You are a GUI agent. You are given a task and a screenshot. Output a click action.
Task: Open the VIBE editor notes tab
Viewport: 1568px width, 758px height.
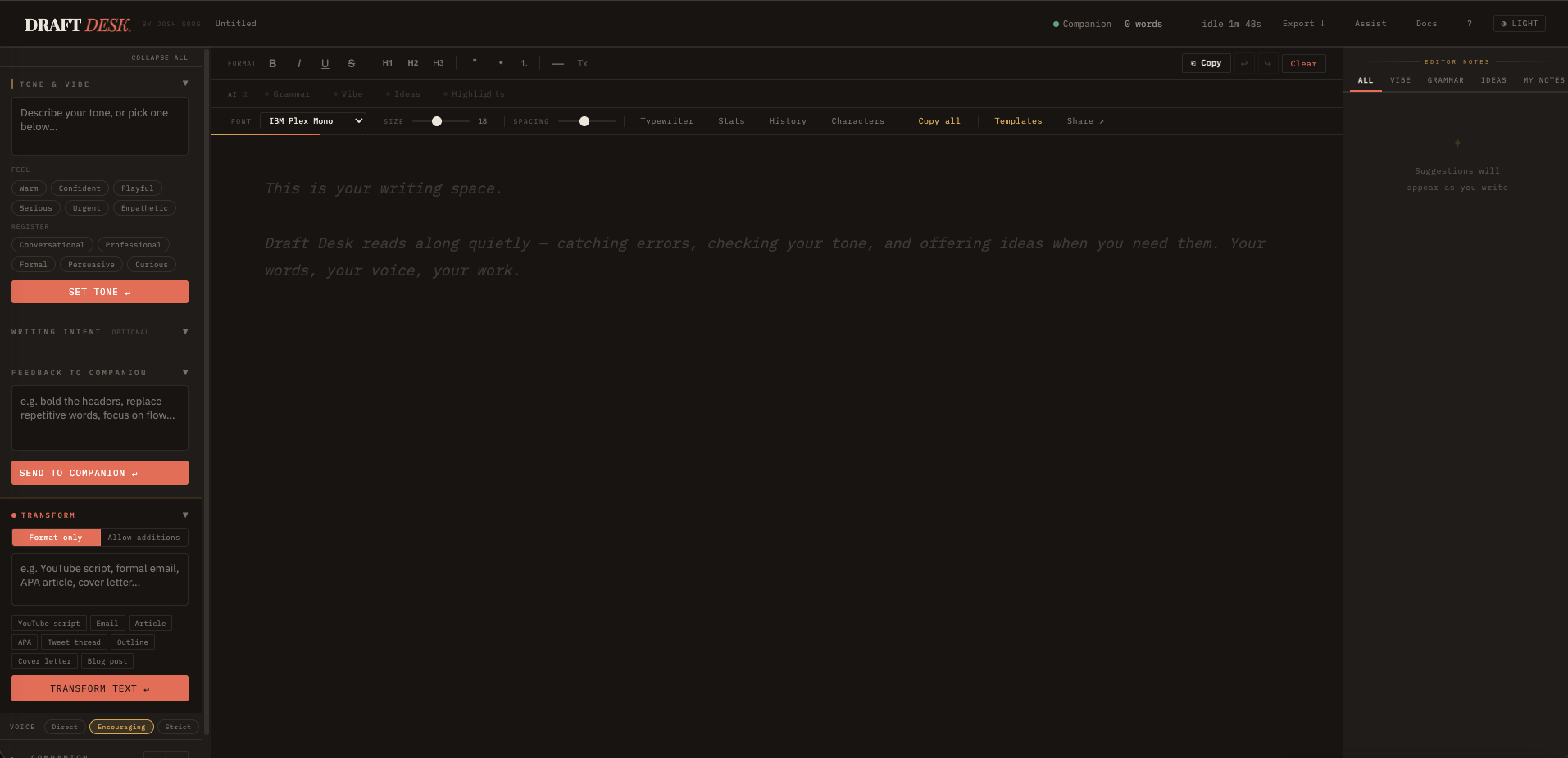1400,80
